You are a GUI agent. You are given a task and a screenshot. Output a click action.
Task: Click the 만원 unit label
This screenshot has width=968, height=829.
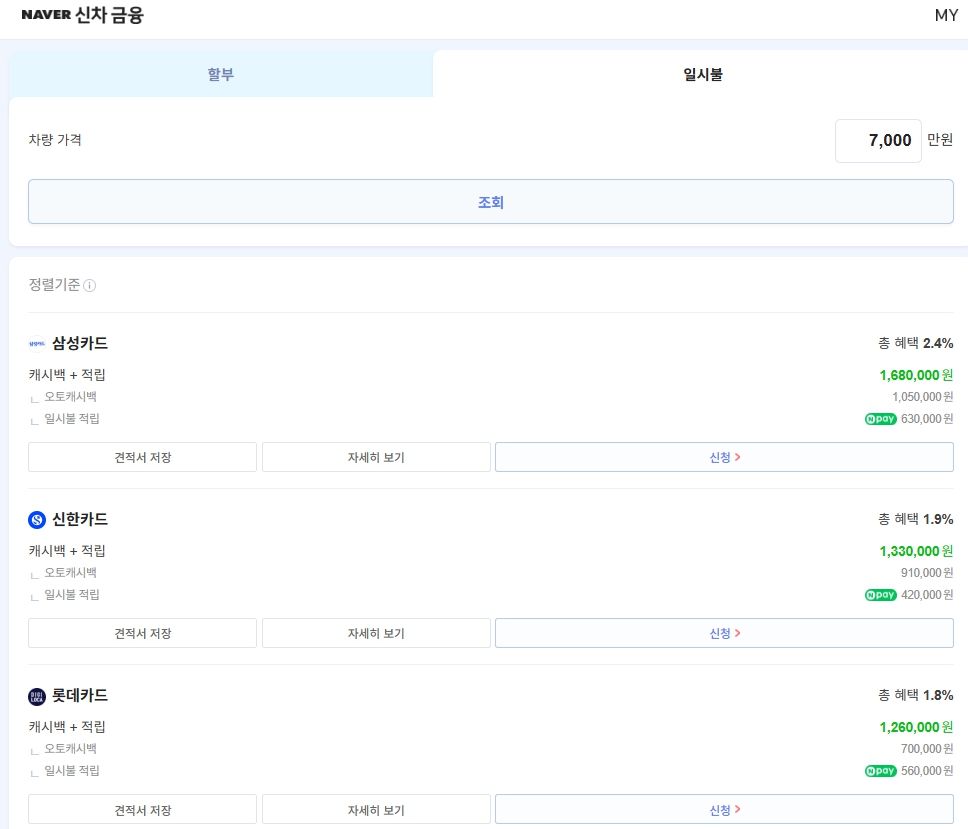(x=940, y=140)
